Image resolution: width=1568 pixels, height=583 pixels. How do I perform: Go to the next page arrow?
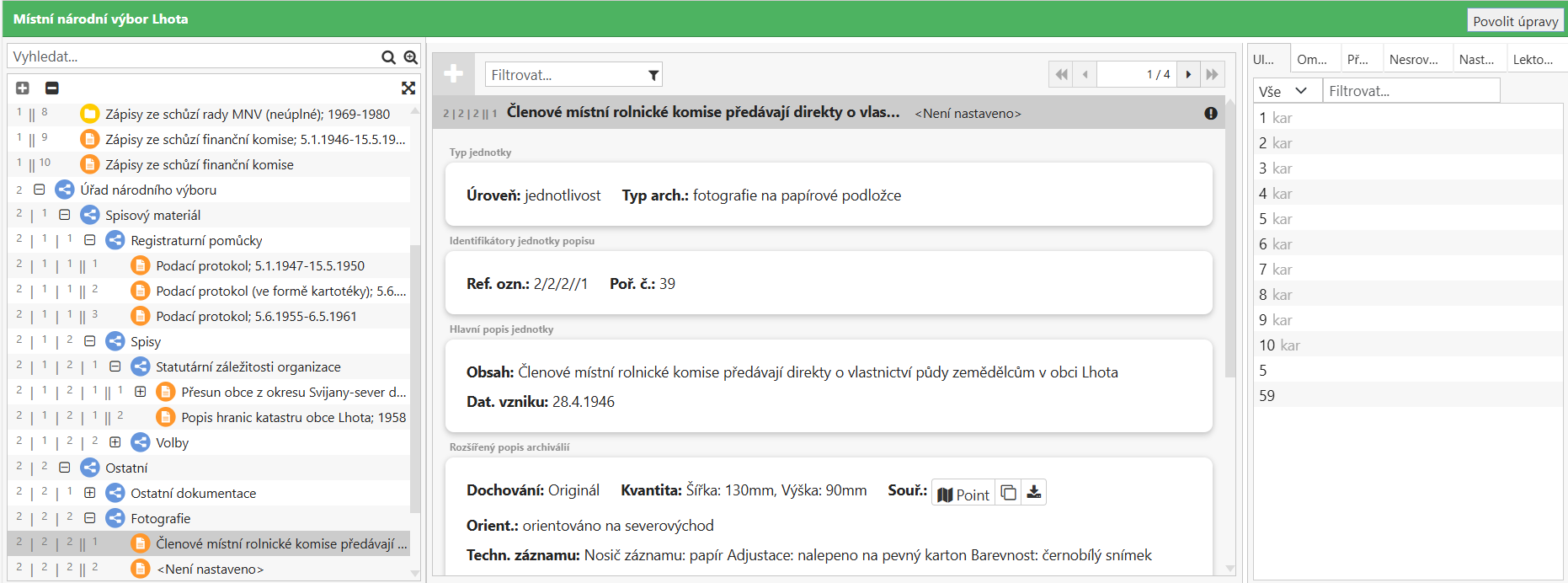pos(1188,74)
